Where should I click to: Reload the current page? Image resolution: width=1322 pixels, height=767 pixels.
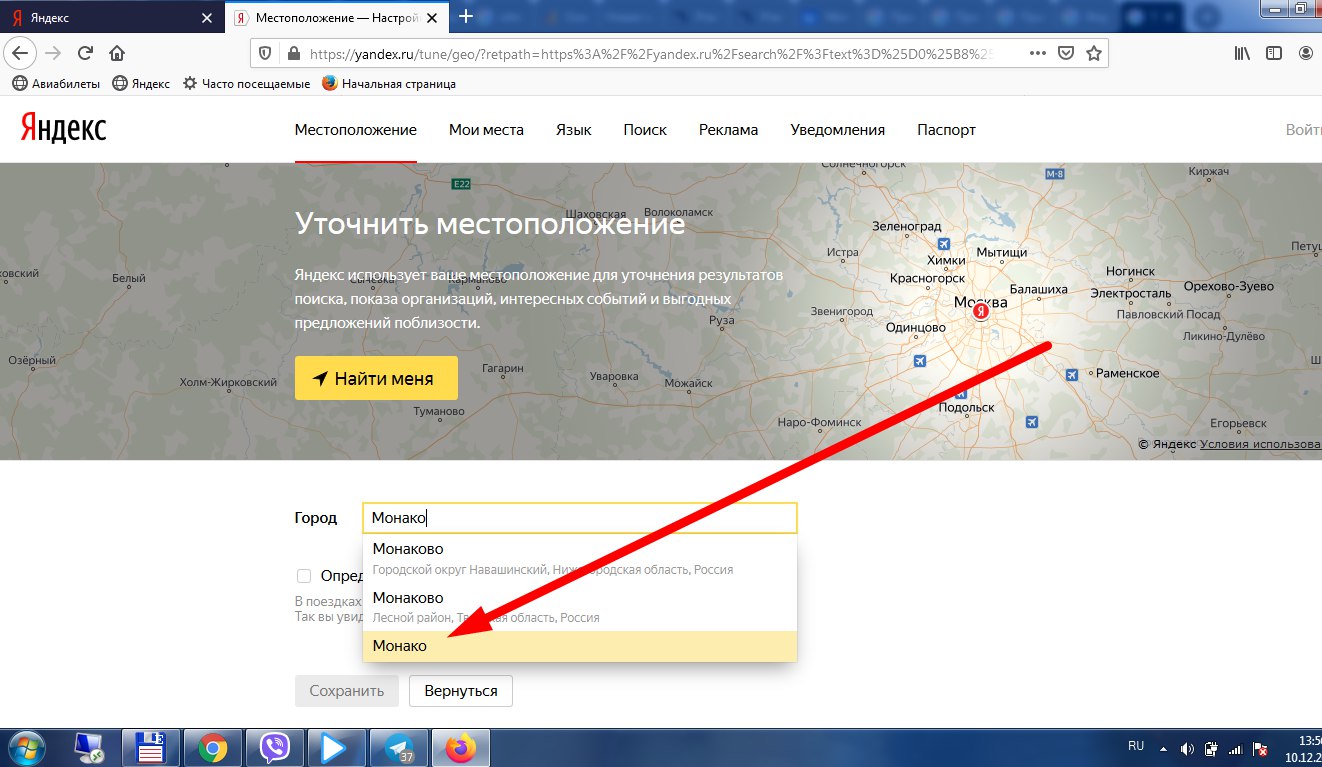[x=86, y=53]
